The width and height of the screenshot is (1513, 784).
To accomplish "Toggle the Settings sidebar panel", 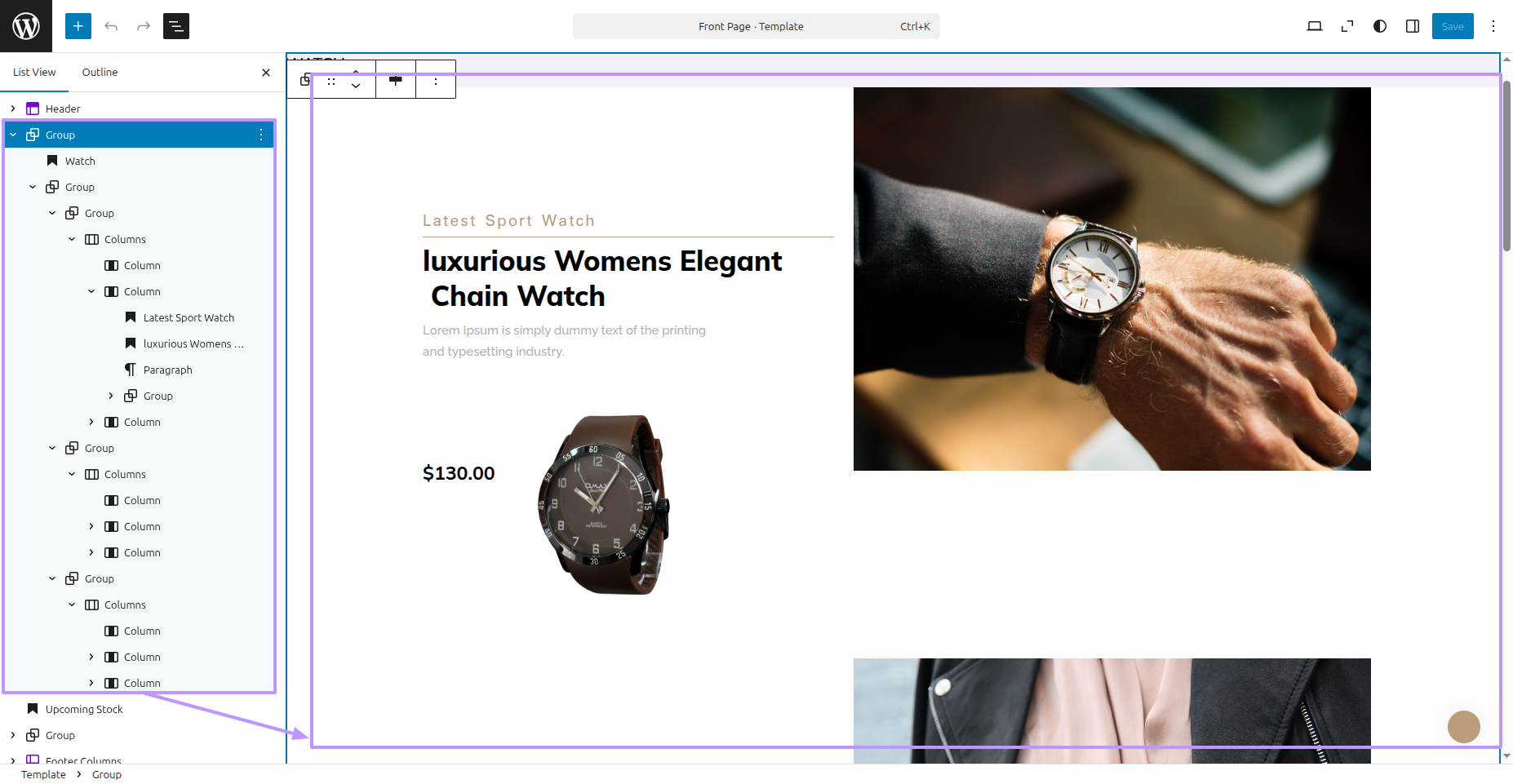I will [1413, 26].
